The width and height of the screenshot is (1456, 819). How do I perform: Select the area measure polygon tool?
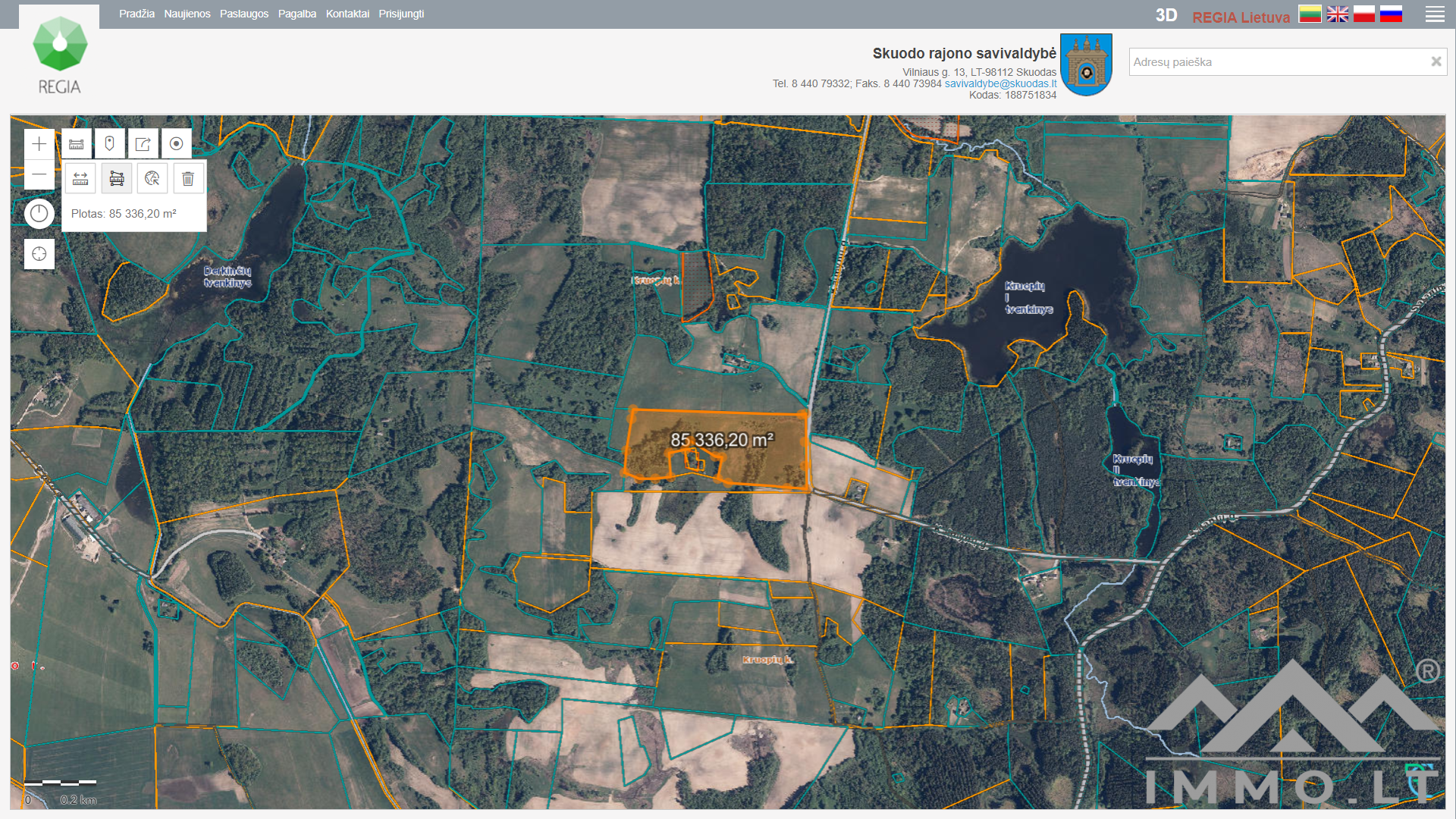117,179
